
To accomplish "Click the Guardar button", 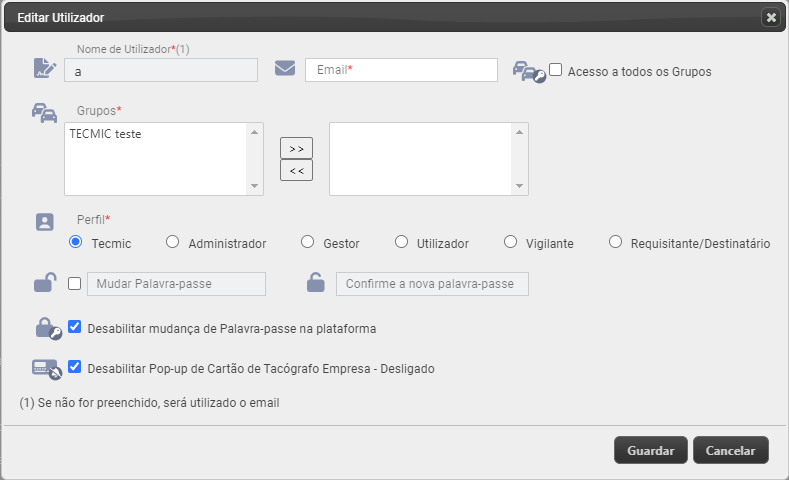I will (651, 450).
